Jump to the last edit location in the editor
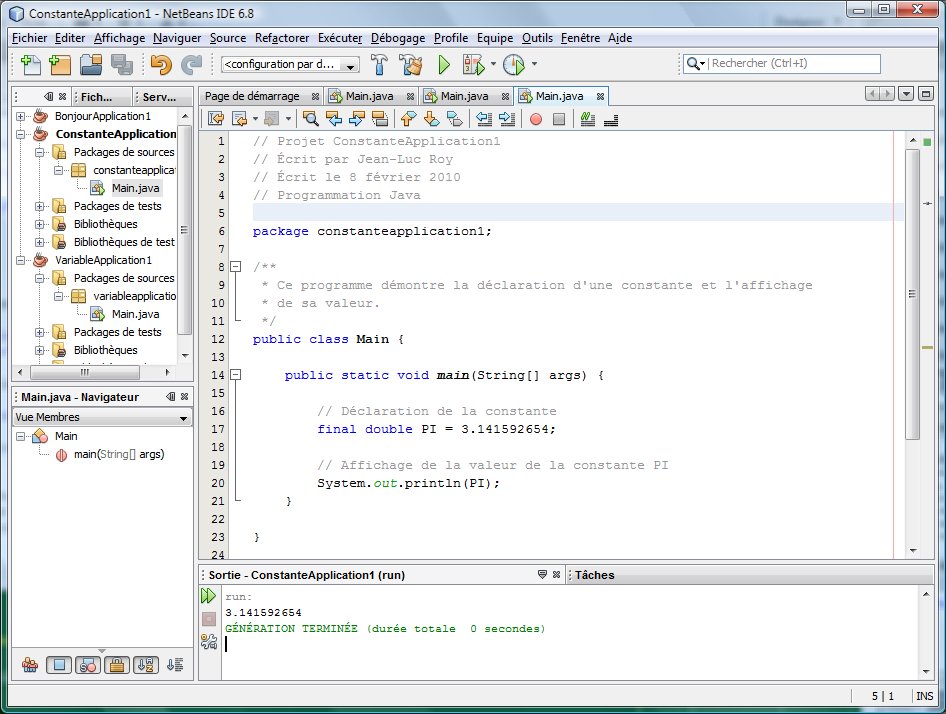The image size is (946, 714). point(215,119)
